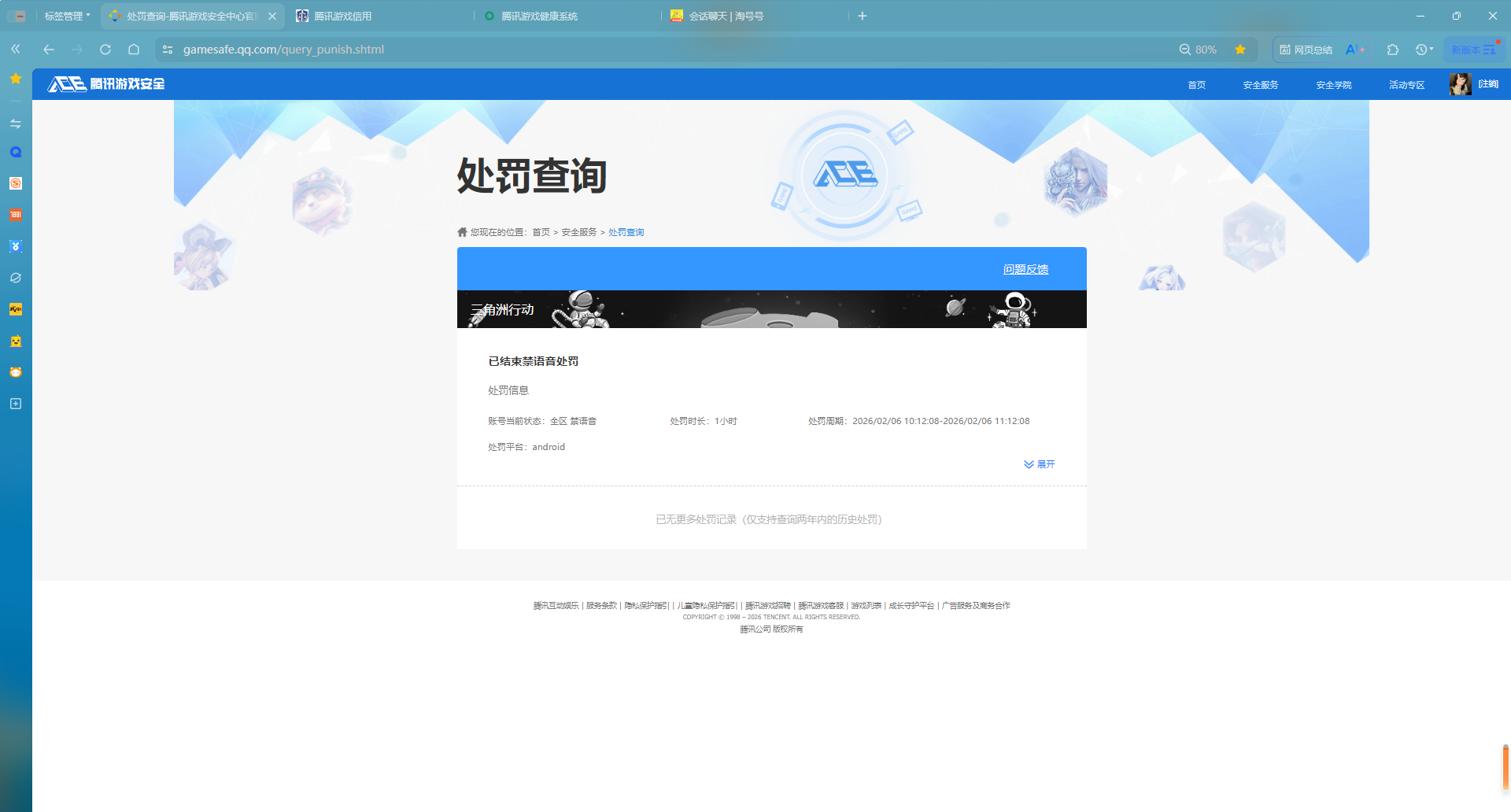Bookmark the page with star icon

1240,50
